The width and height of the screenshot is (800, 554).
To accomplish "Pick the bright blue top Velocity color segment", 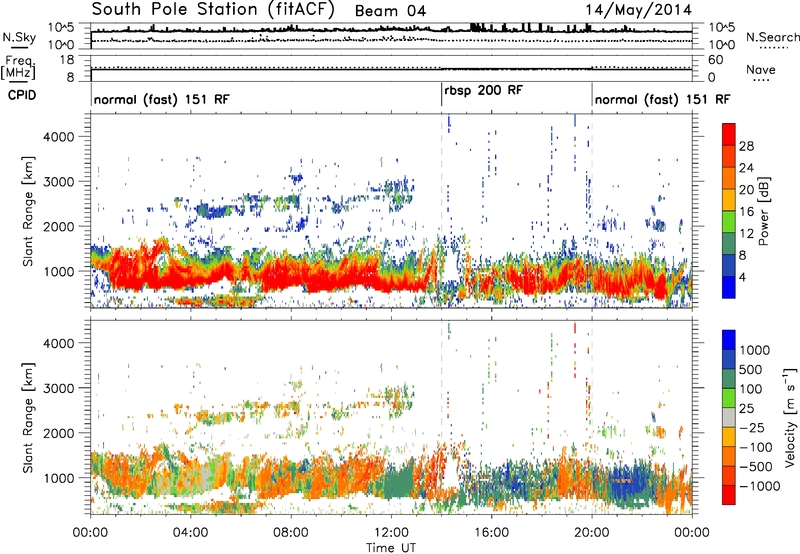I will click(729, 340).
